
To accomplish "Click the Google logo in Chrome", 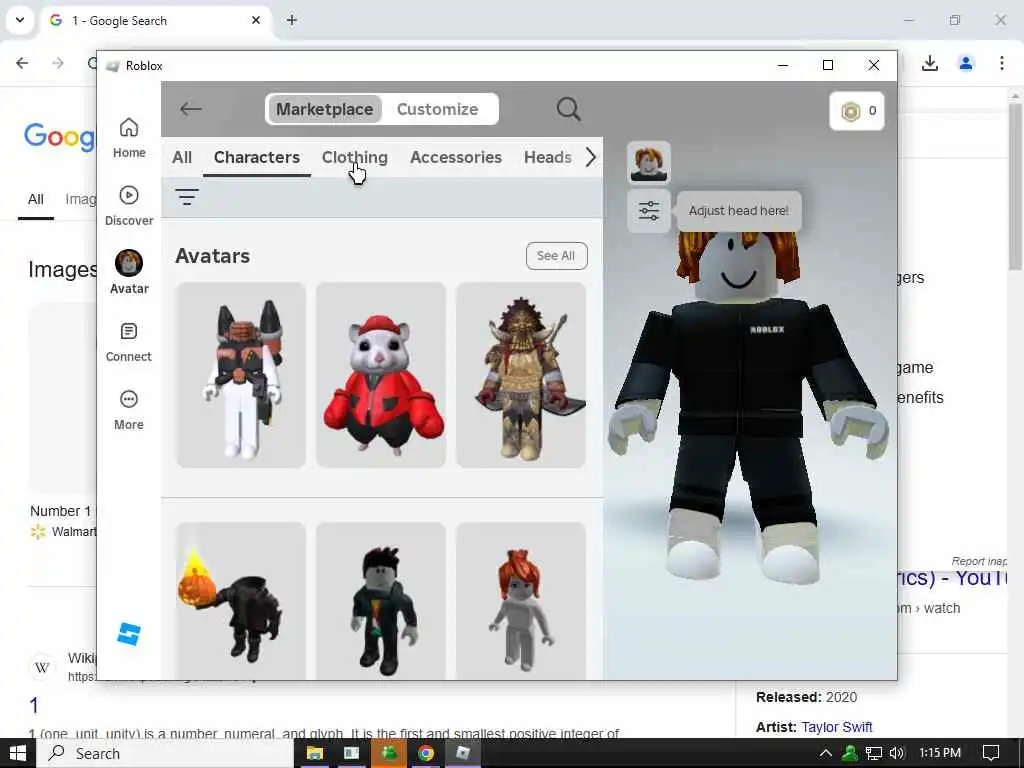I will point(59,136).
